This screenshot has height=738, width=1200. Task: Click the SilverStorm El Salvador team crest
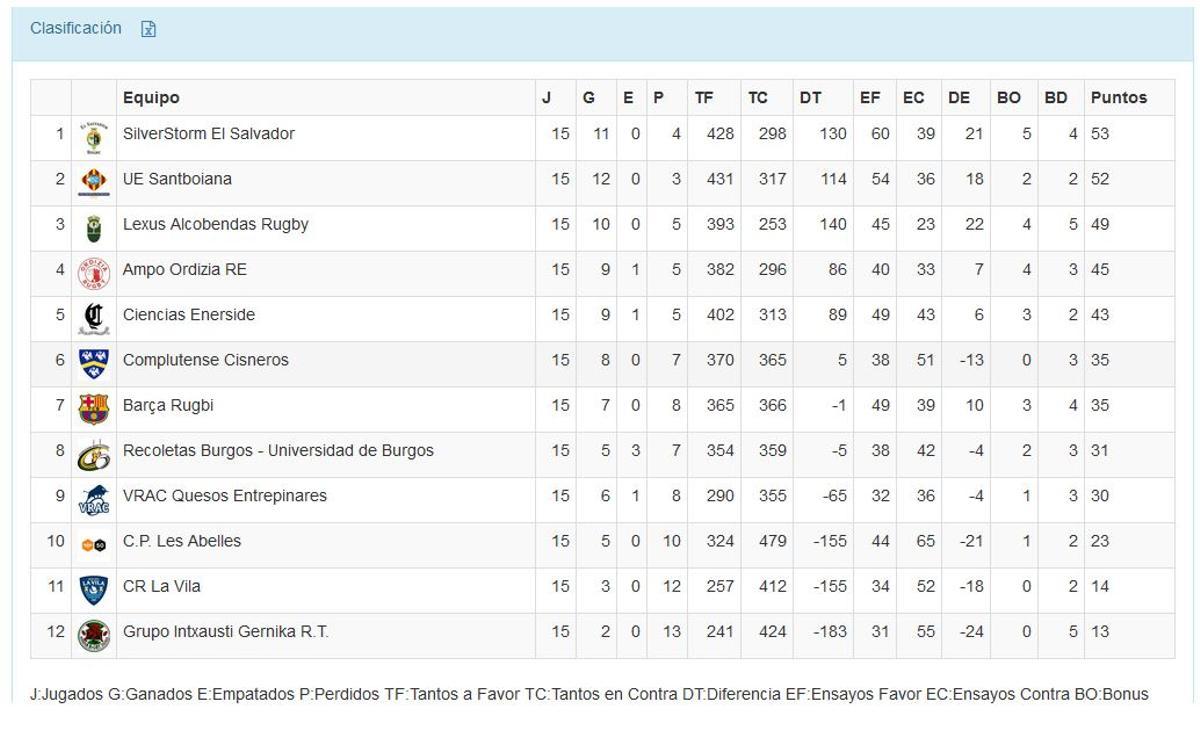pyautogui.click(x=94, y=138)
